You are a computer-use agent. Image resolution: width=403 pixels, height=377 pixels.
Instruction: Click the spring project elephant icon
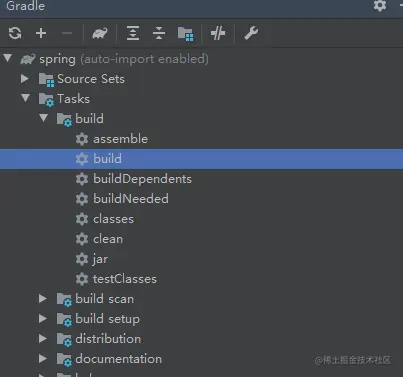point(28,59)
